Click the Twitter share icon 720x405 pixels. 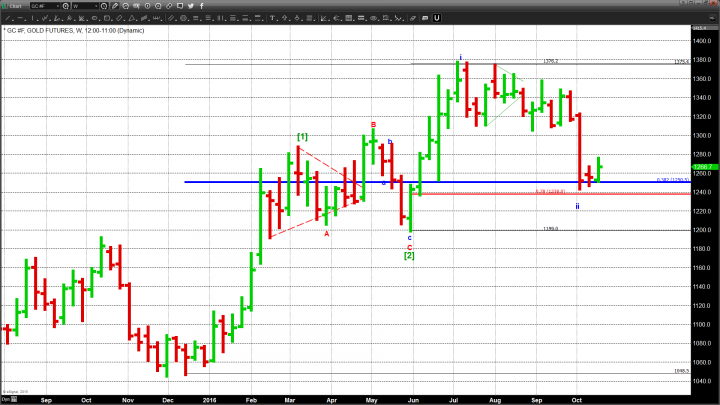191,6
